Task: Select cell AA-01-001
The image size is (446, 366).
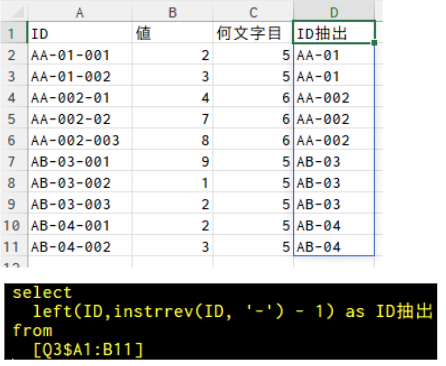Action: click(x=80, y=55)
